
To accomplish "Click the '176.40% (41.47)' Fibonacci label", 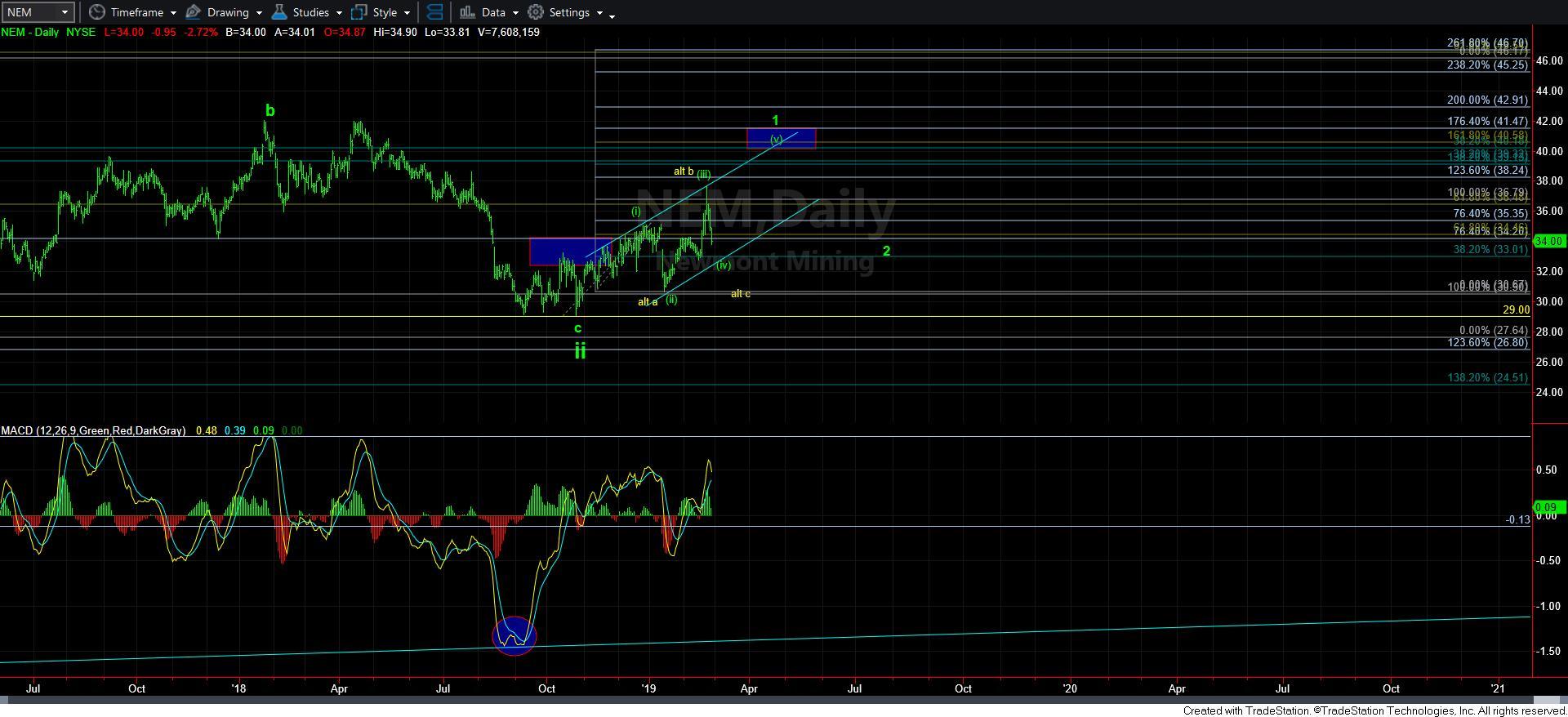I will [x=1487, y=122].
